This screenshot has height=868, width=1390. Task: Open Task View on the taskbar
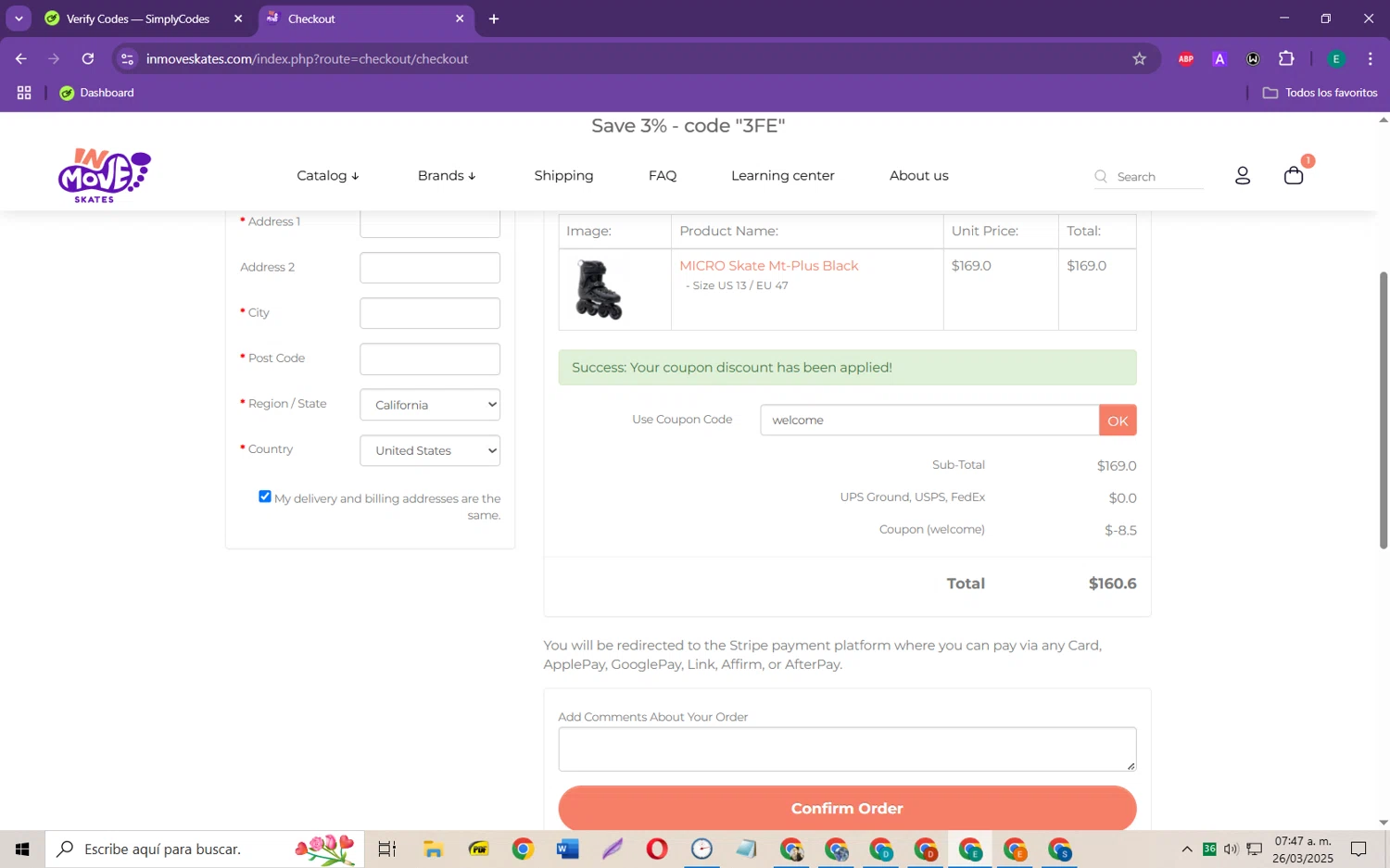coord(387,849)
